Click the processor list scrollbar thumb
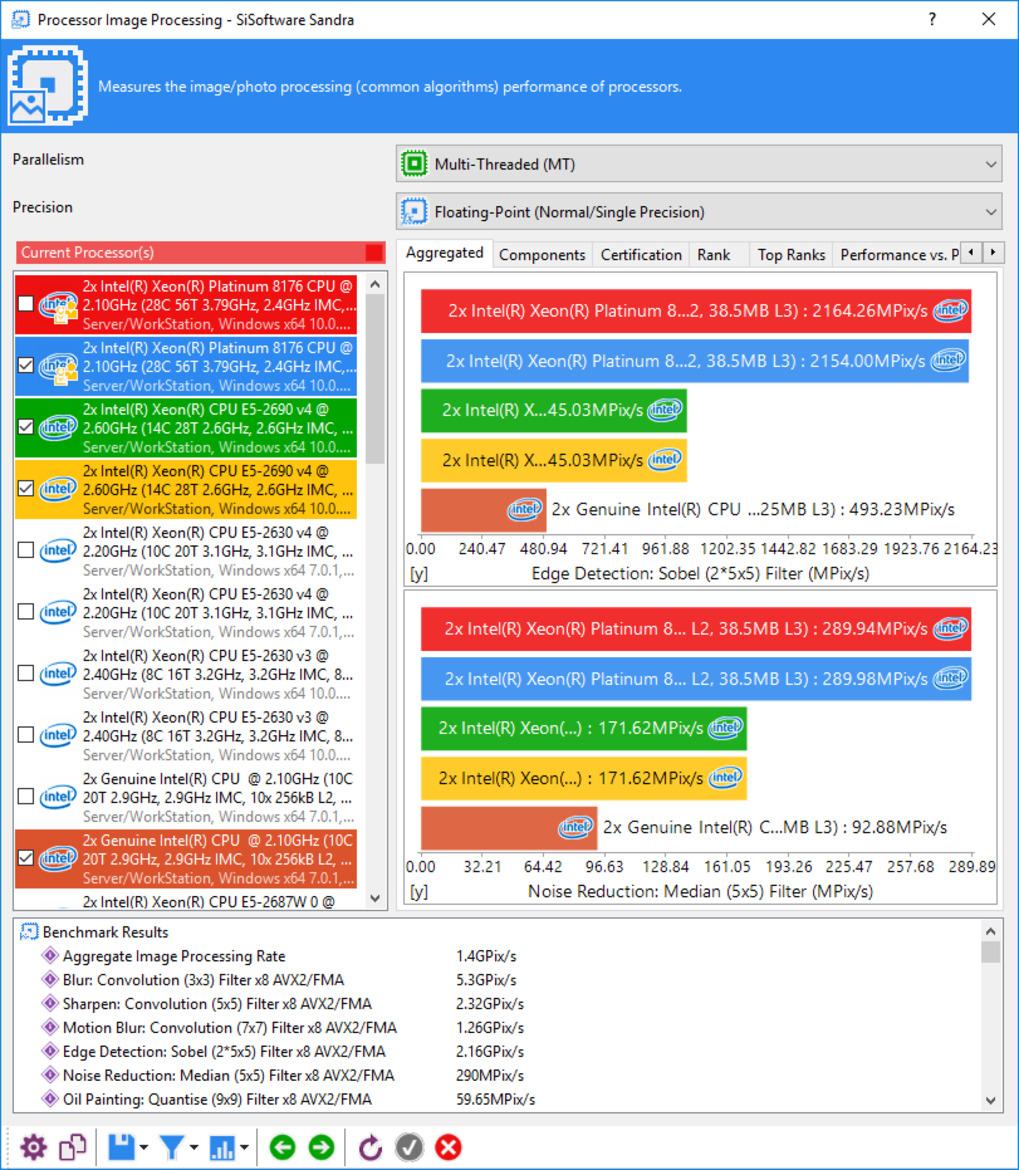Image resolution: width=1019 pixels, height=1170 pixels. [x=375, y=379]
